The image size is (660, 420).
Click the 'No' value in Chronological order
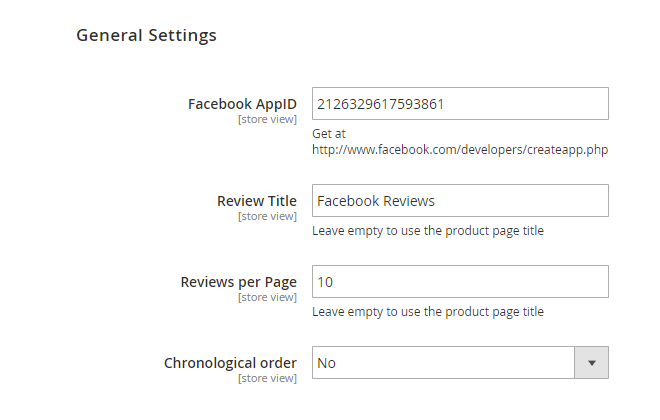coord(327,363)
